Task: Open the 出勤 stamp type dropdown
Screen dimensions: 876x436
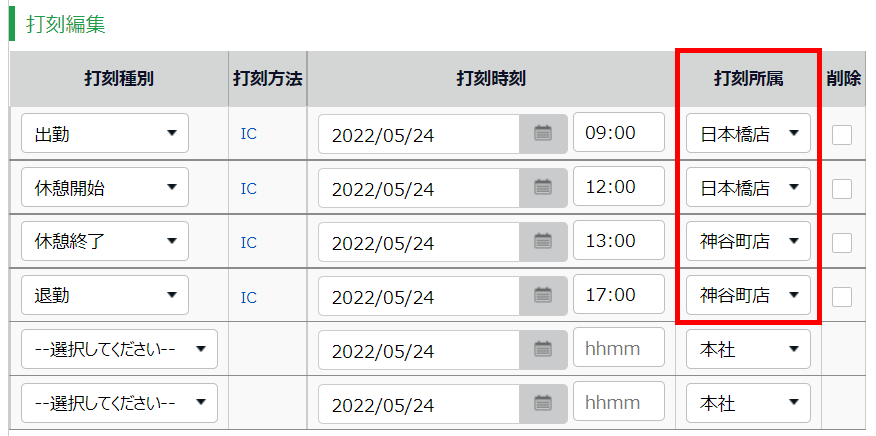Action: tap(105, 133)
